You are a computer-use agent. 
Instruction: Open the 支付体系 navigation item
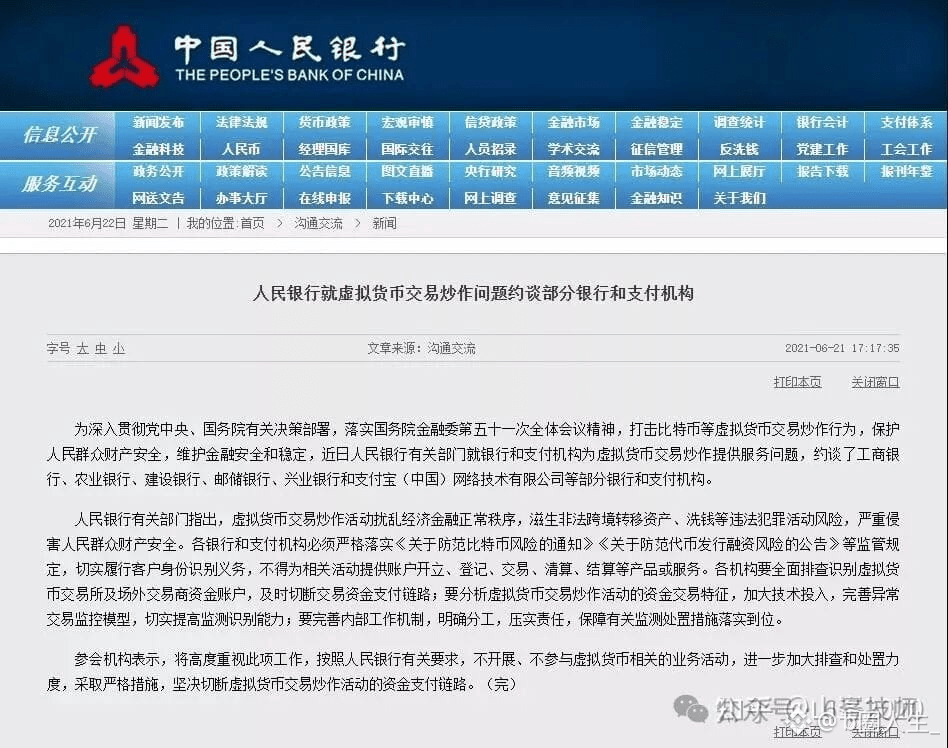pyautogui.click(x=906, y=123)
